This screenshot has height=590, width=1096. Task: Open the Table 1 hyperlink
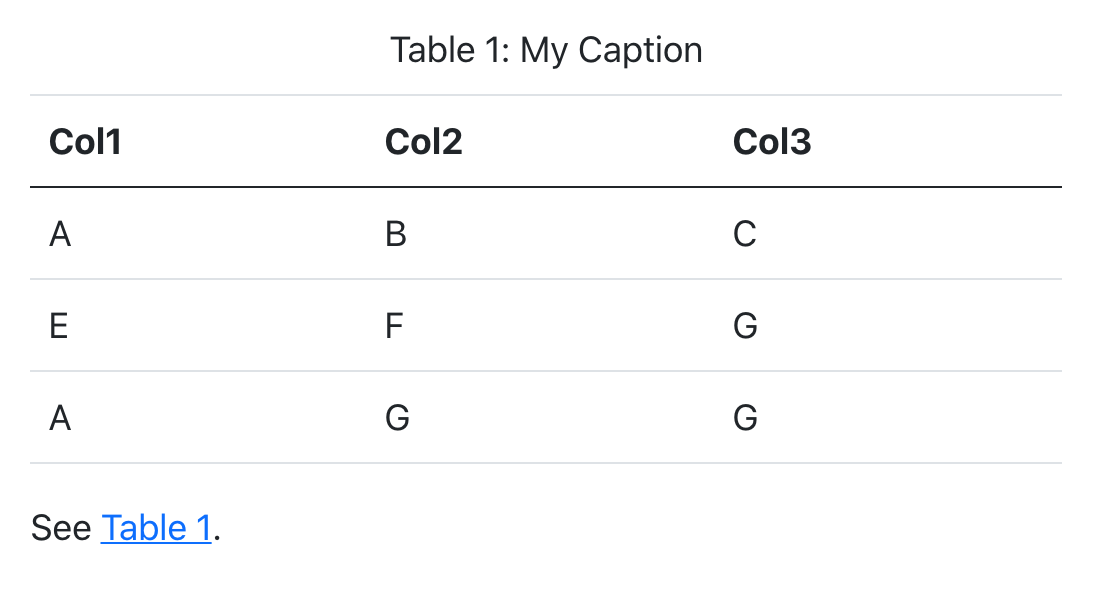tap(156, 528)
